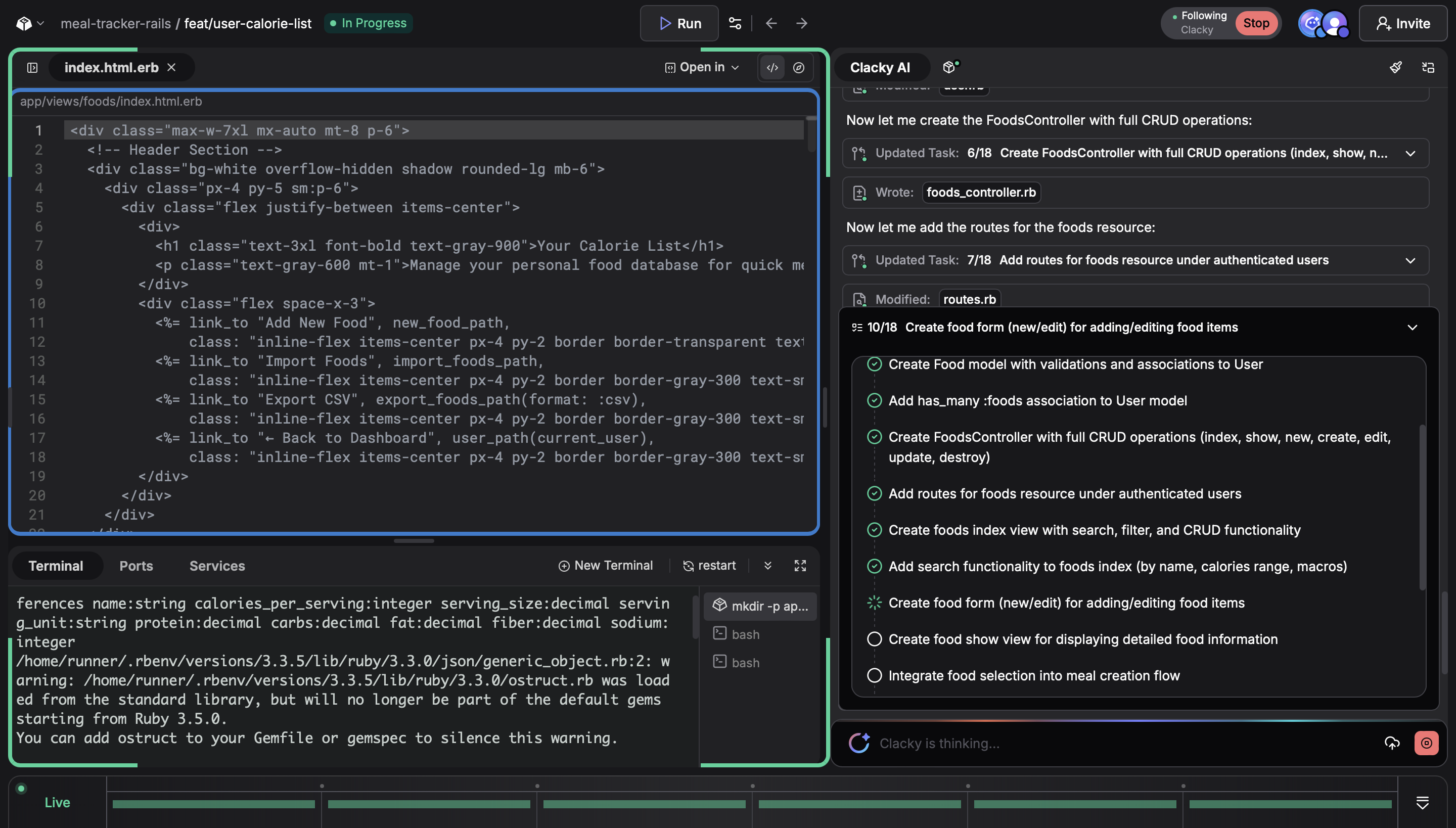Select the Terminal tab

click(56, 566)
